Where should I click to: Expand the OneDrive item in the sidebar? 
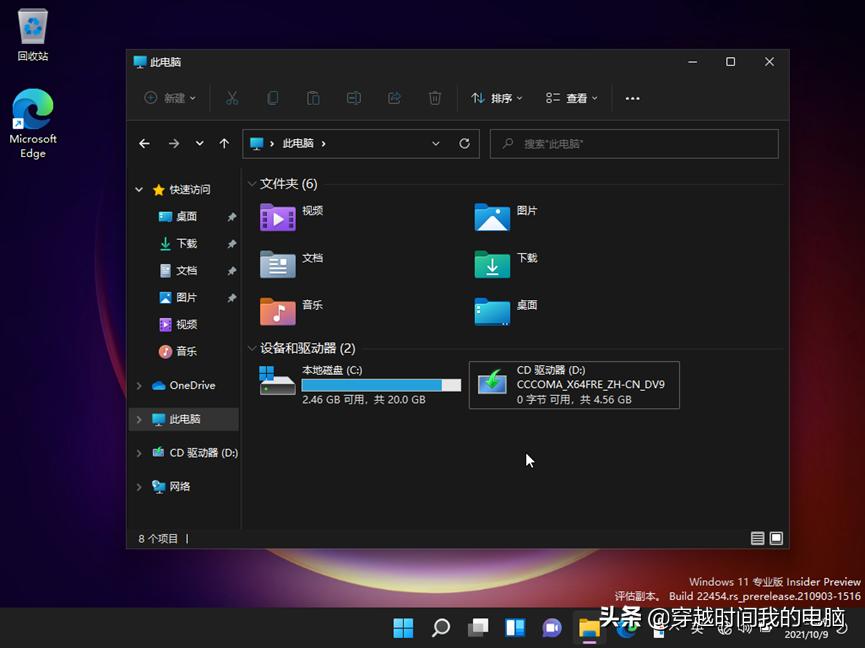138,385
